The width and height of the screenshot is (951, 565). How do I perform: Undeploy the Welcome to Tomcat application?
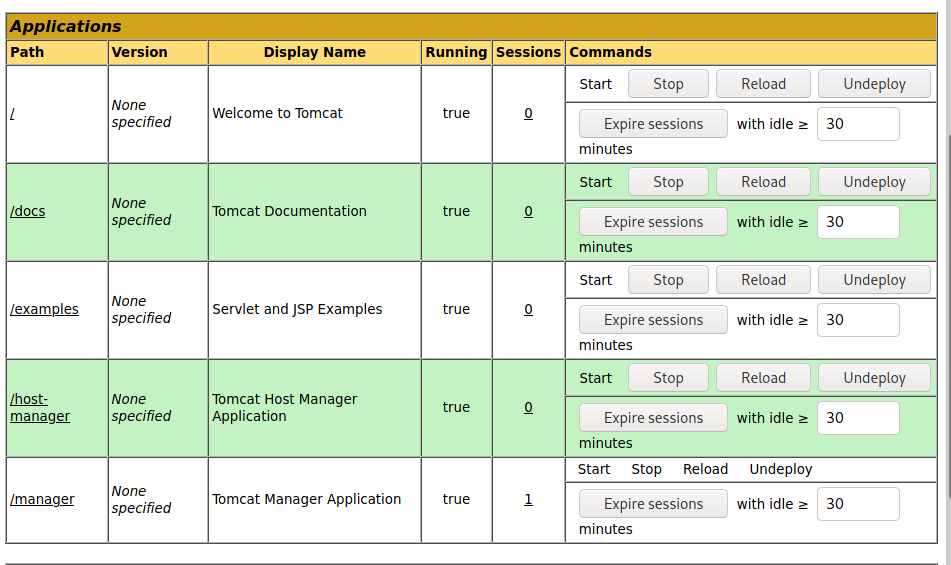(x=874, y=84)
